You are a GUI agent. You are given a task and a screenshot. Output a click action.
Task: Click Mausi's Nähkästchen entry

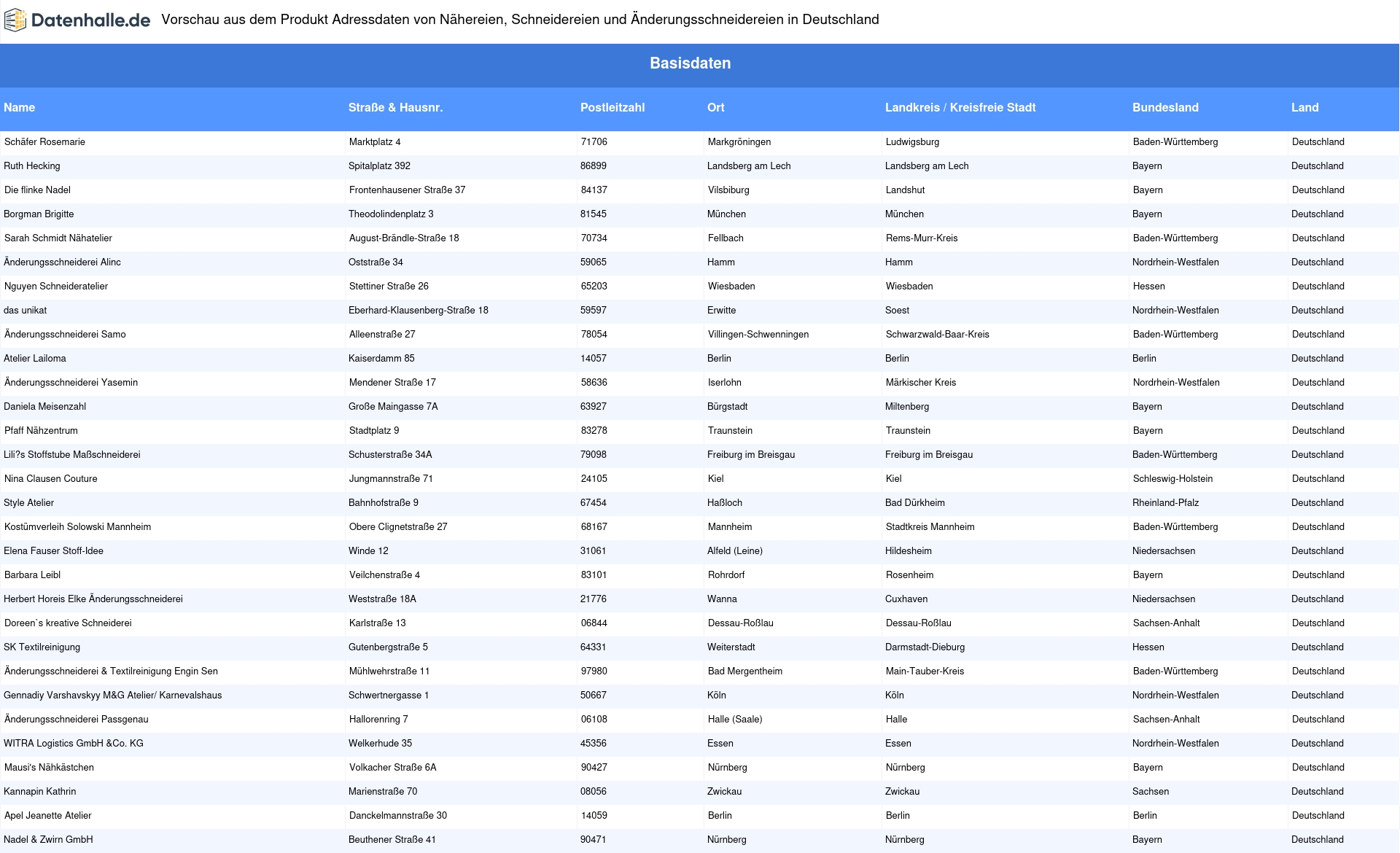coord(49,768)
